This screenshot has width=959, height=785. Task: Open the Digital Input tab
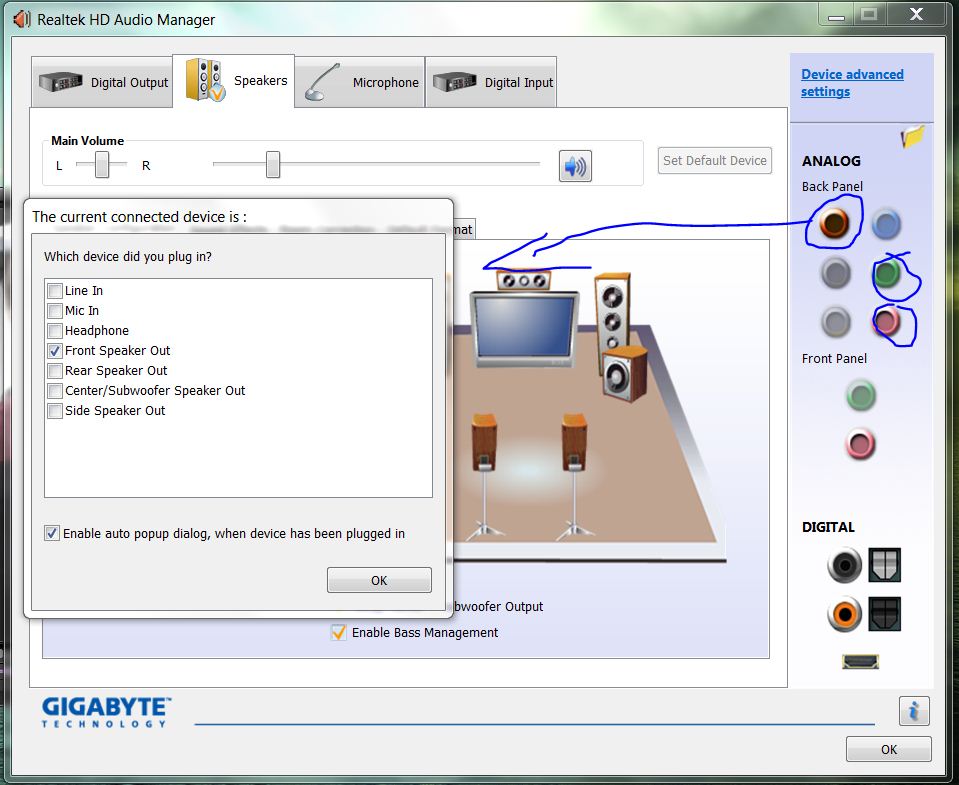(491, 82)
